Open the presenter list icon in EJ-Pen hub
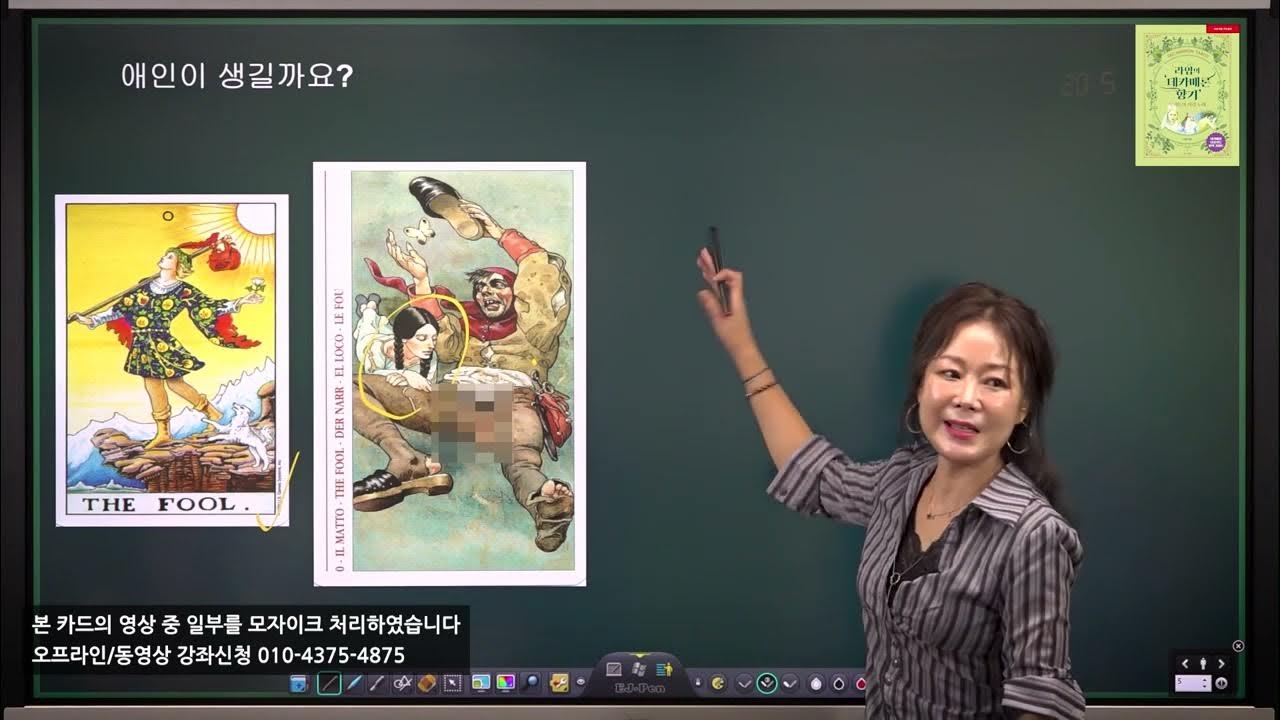This screenshot has width=1280, height=720. tap(664, 669)
